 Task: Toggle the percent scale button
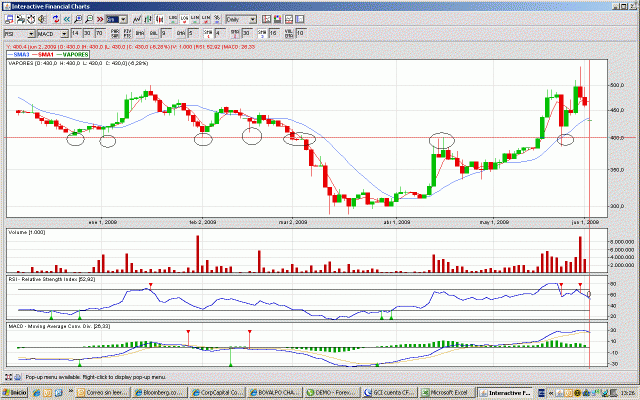(x=217, y=19)
